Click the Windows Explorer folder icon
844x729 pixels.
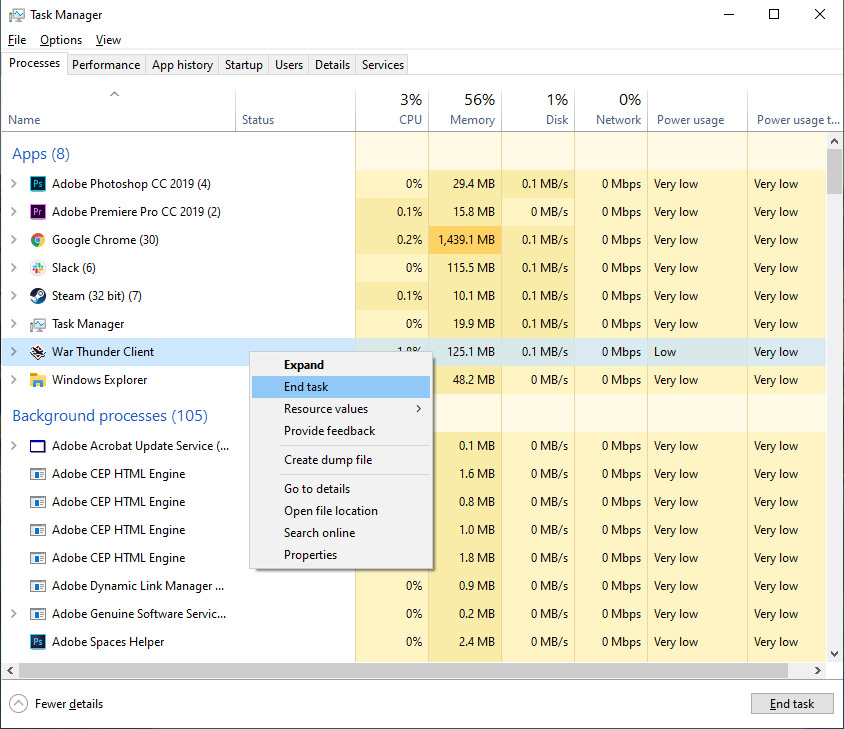(38, 380)
